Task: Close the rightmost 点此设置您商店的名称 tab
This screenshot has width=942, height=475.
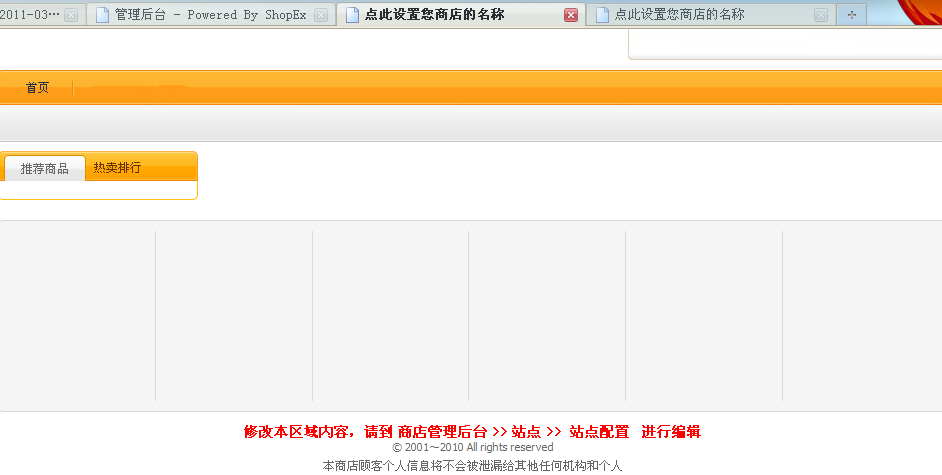Action: (820, 15)
